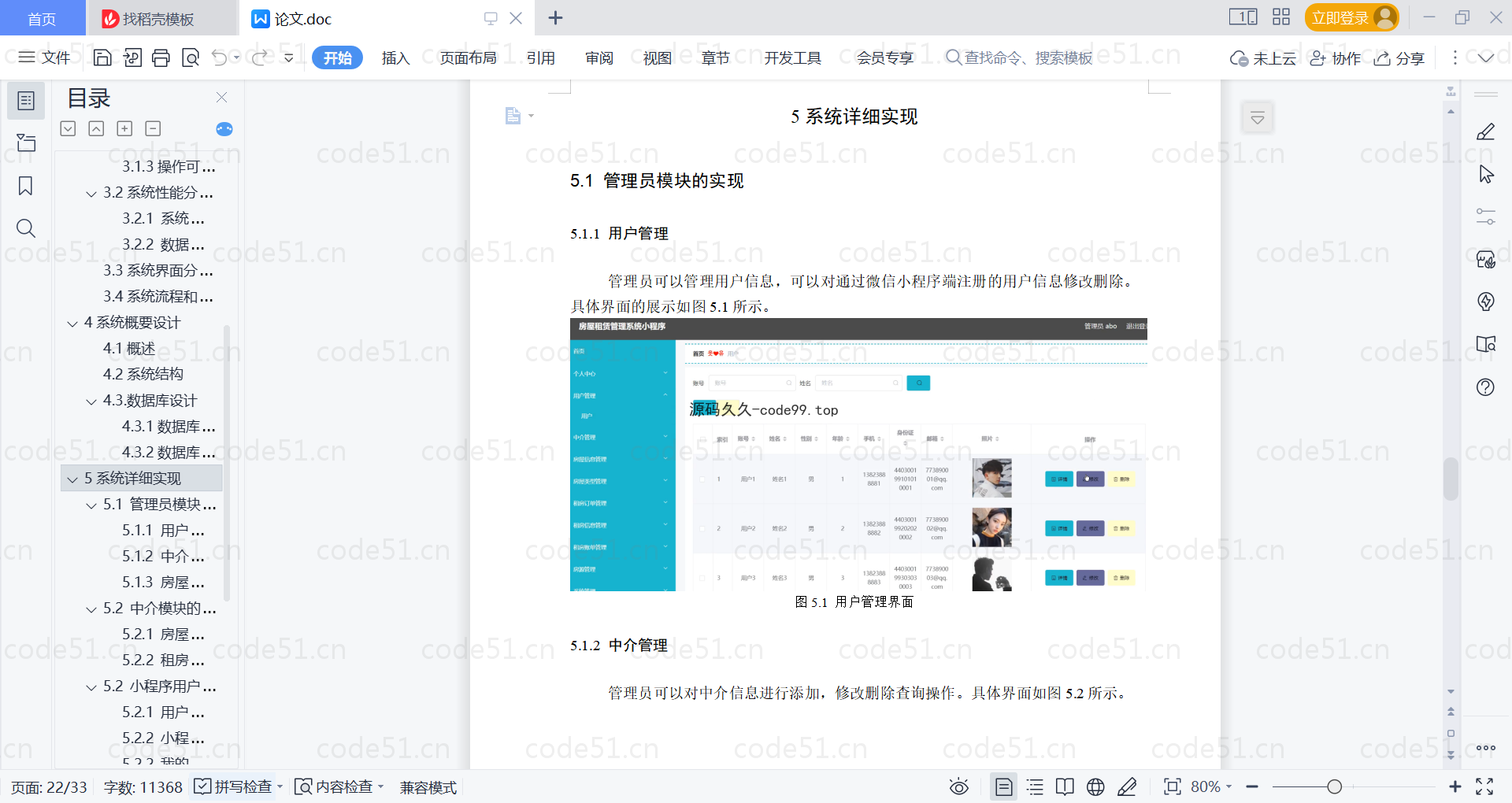Screen dimensions: 1512x803
Task: Switch to outline view icon in status bar
Action: [x=1035, y=786]
